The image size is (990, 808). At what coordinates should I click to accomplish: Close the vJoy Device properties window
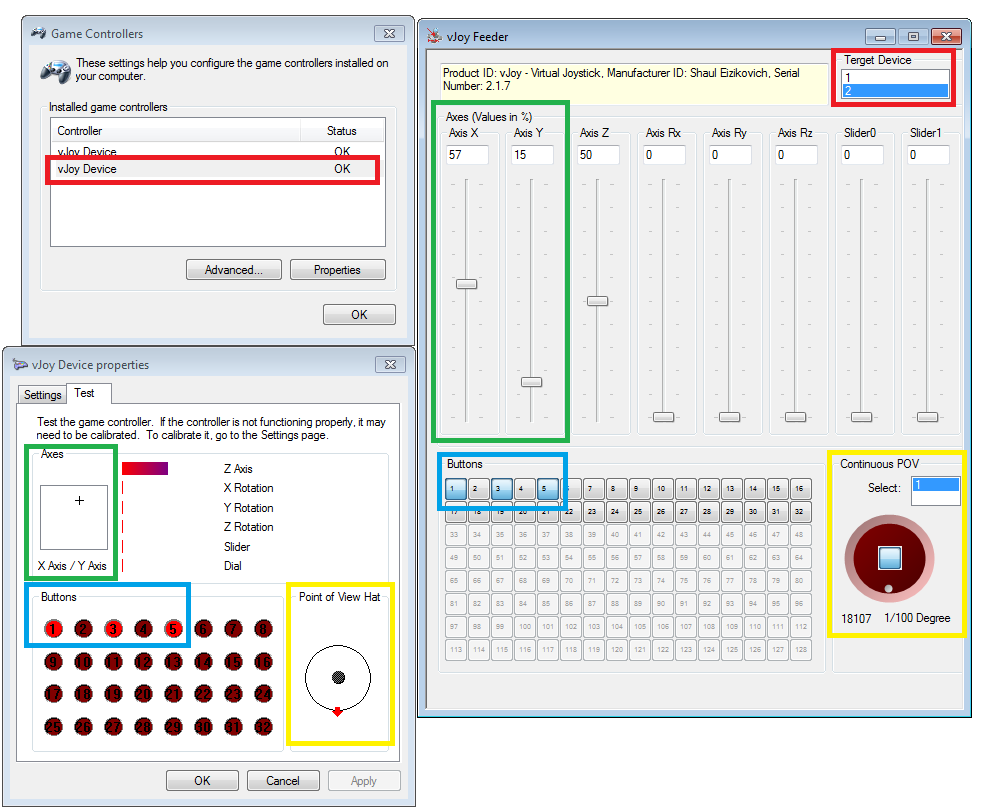[390, 364]
